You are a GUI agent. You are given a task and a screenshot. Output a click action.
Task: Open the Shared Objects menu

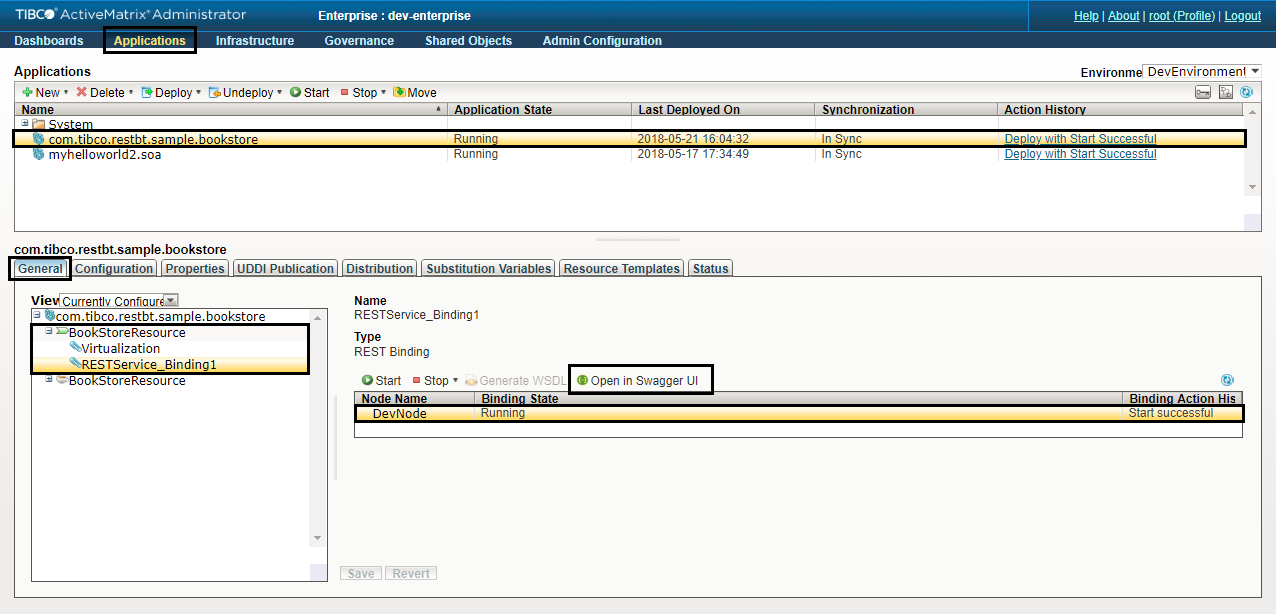(468, 41)
